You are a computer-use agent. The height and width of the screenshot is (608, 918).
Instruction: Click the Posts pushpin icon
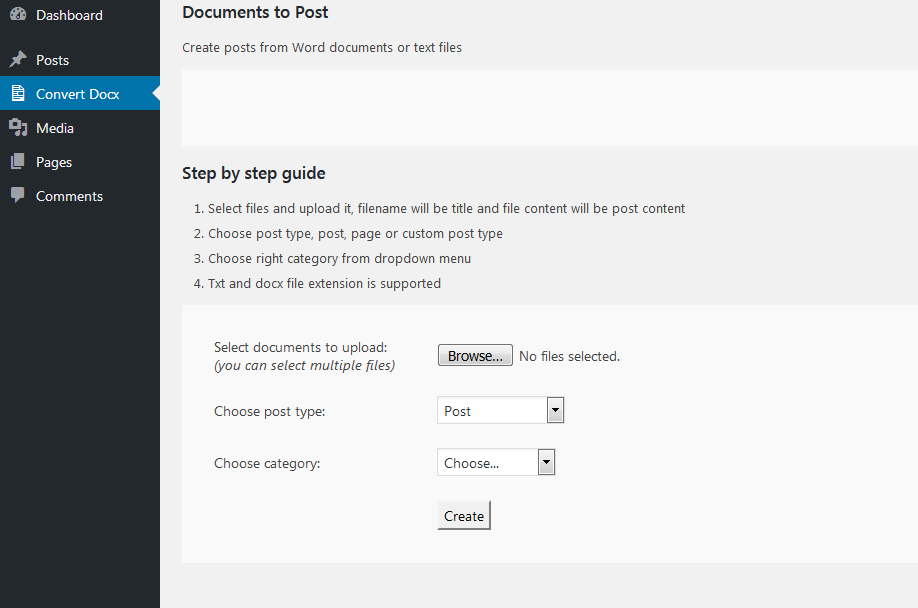tap(18, 59)
